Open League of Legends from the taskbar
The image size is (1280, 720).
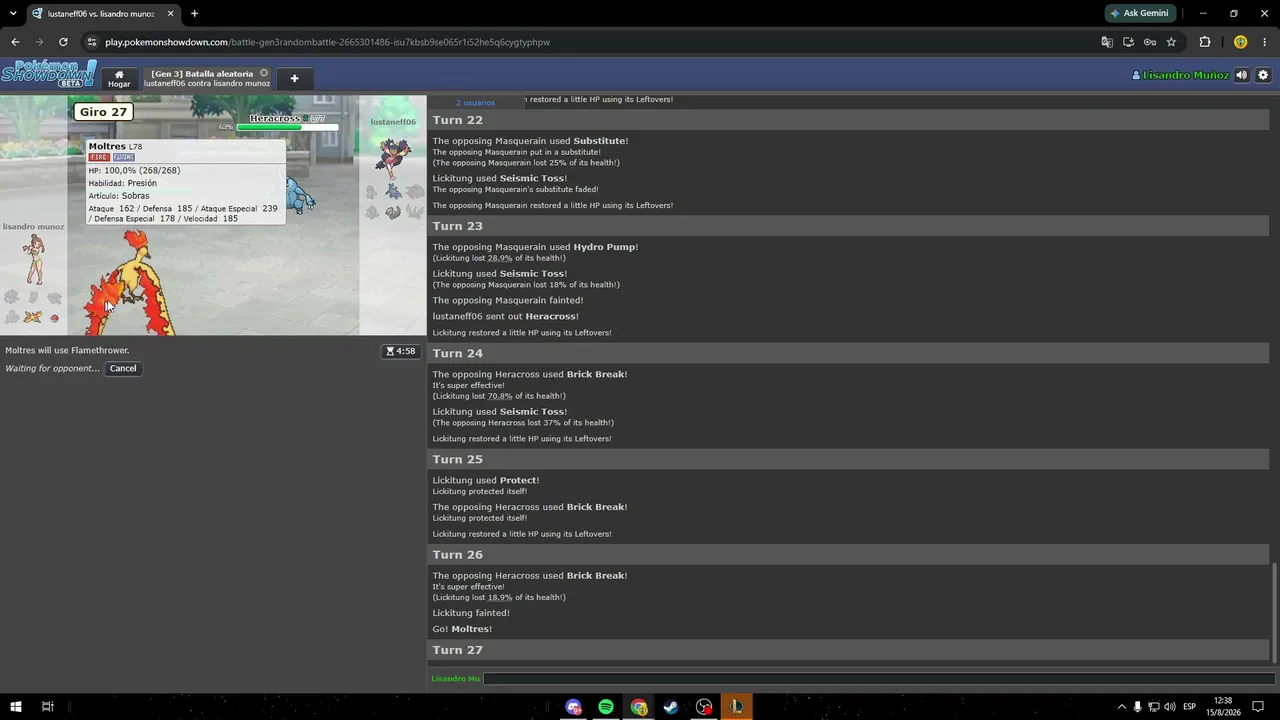pyautogui.click(x=737, y=707)
